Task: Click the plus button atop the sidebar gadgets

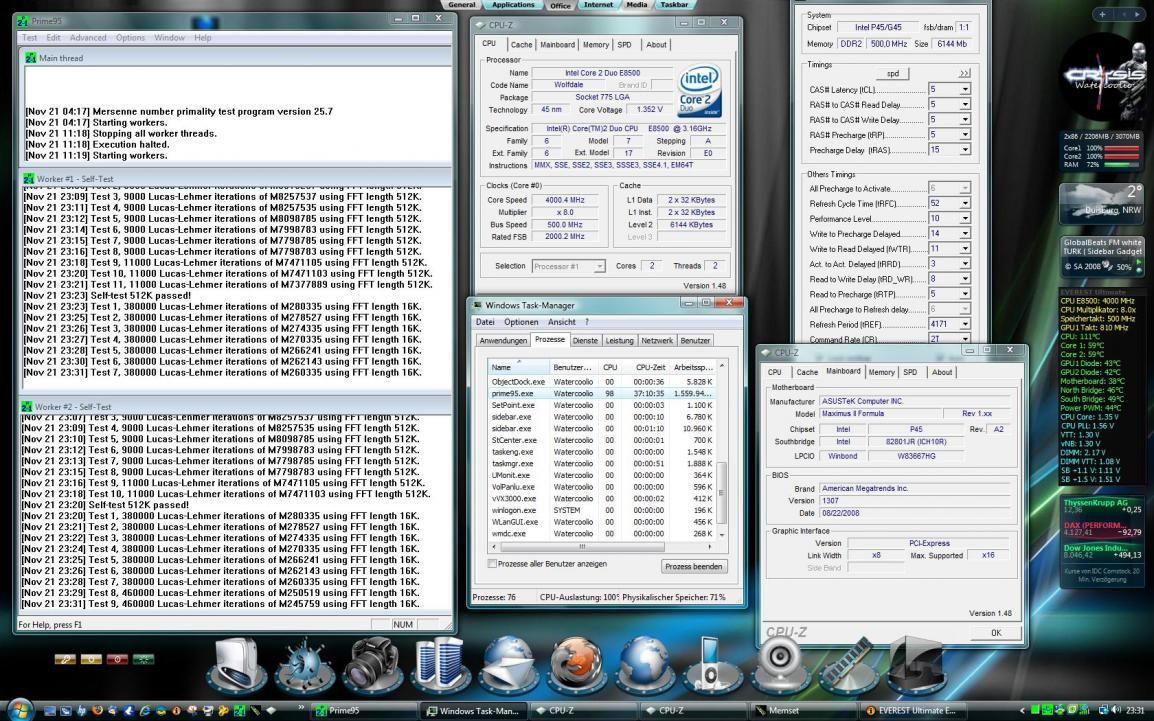Action: 1102,14
